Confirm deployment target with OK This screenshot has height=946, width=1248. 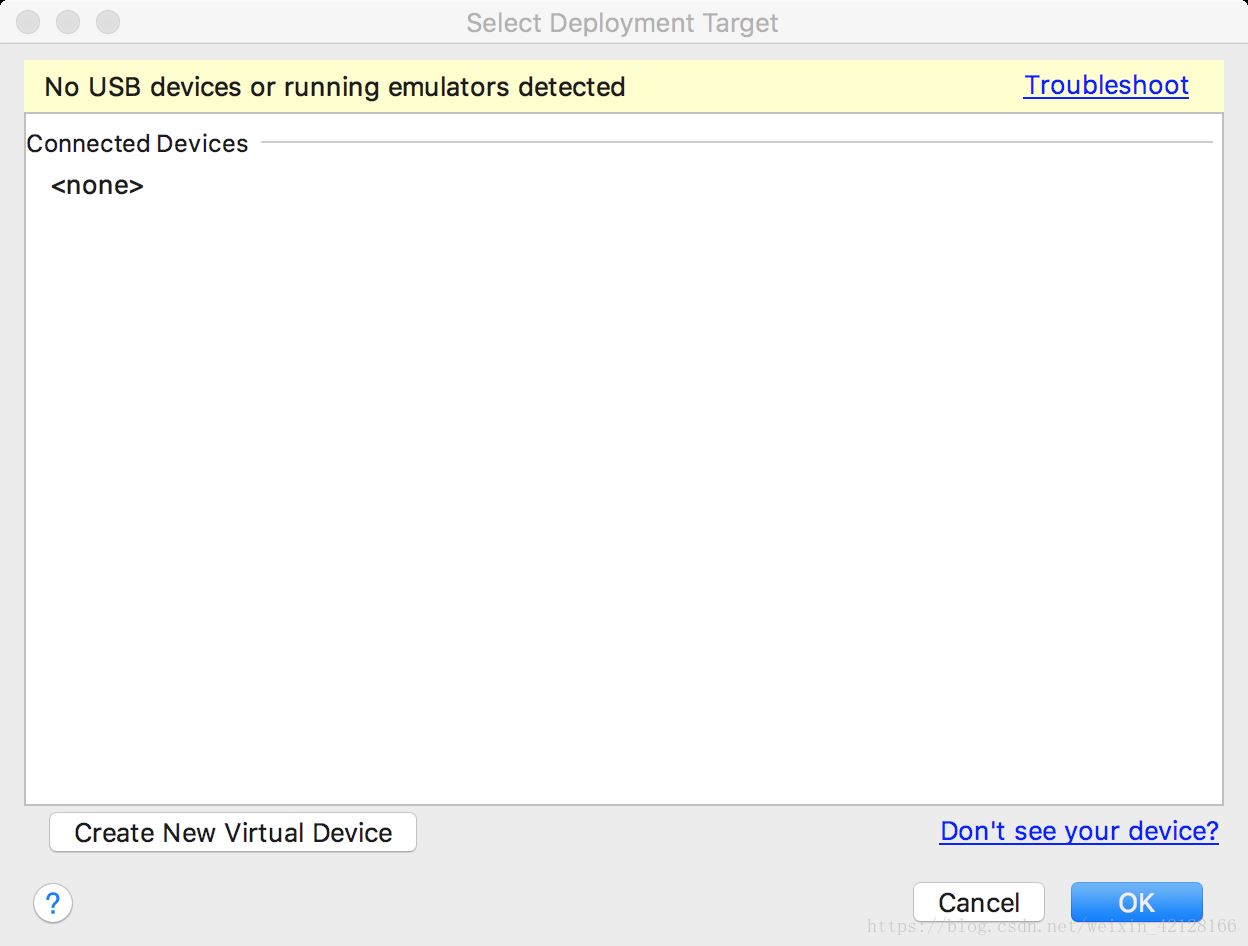pyautogui.click(x=1136, y=901)
